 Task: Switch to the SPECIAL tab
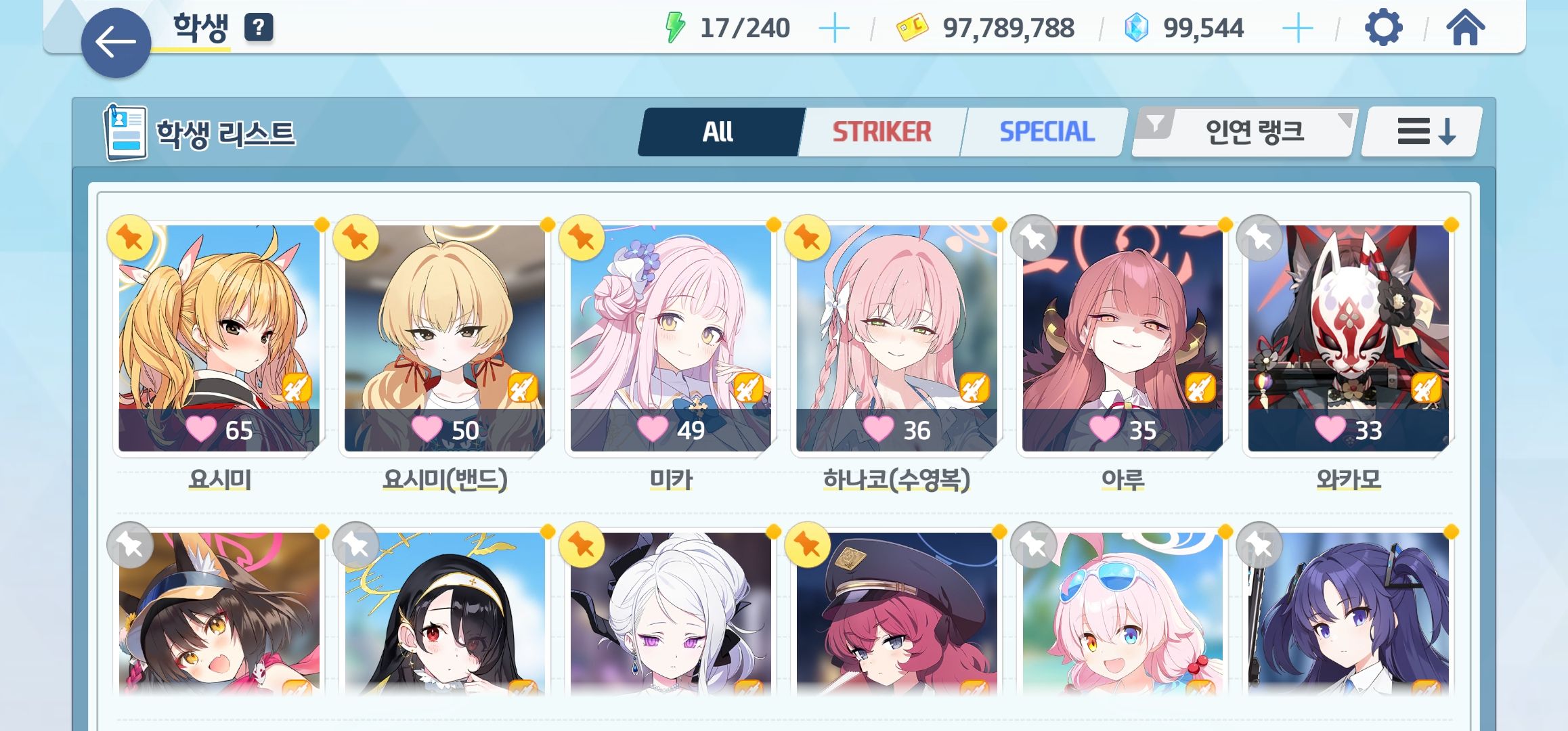(1047, 131)
